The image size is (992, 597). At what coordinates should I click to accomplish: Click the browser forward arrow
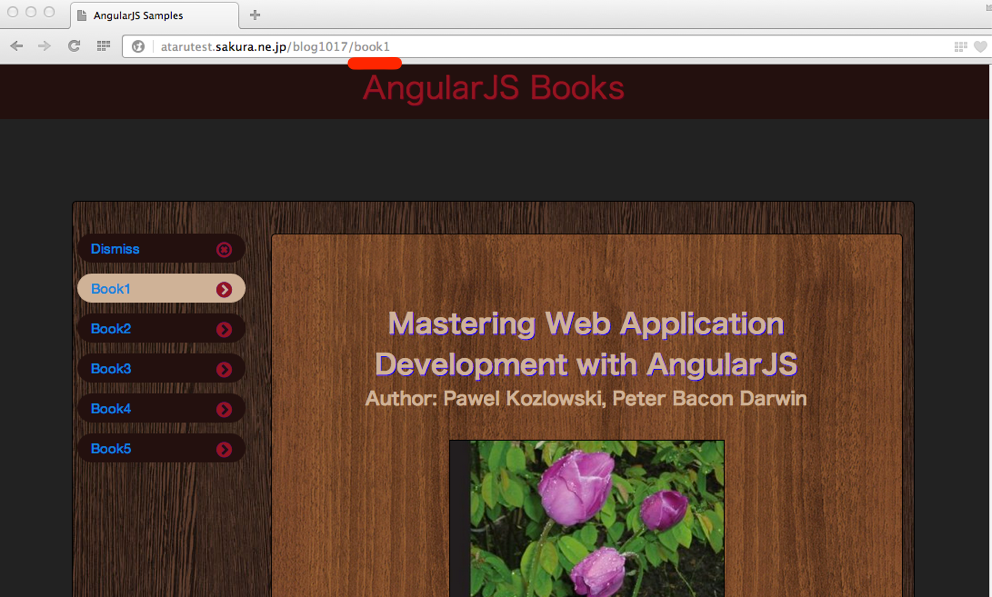point(45,46)
